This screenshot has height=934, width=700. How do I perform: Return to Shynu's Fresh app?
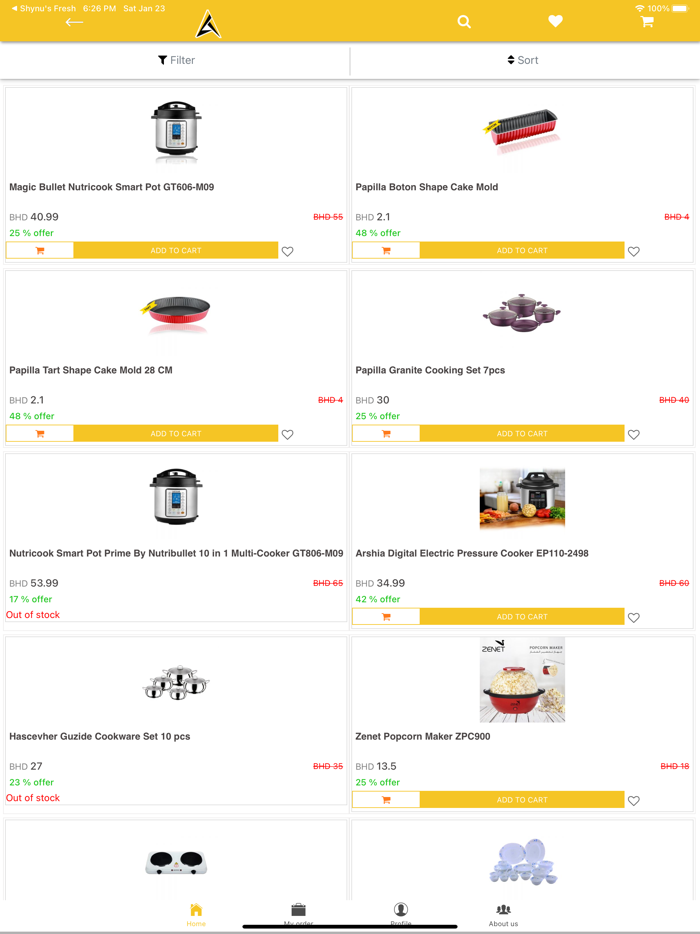(44, 8)
